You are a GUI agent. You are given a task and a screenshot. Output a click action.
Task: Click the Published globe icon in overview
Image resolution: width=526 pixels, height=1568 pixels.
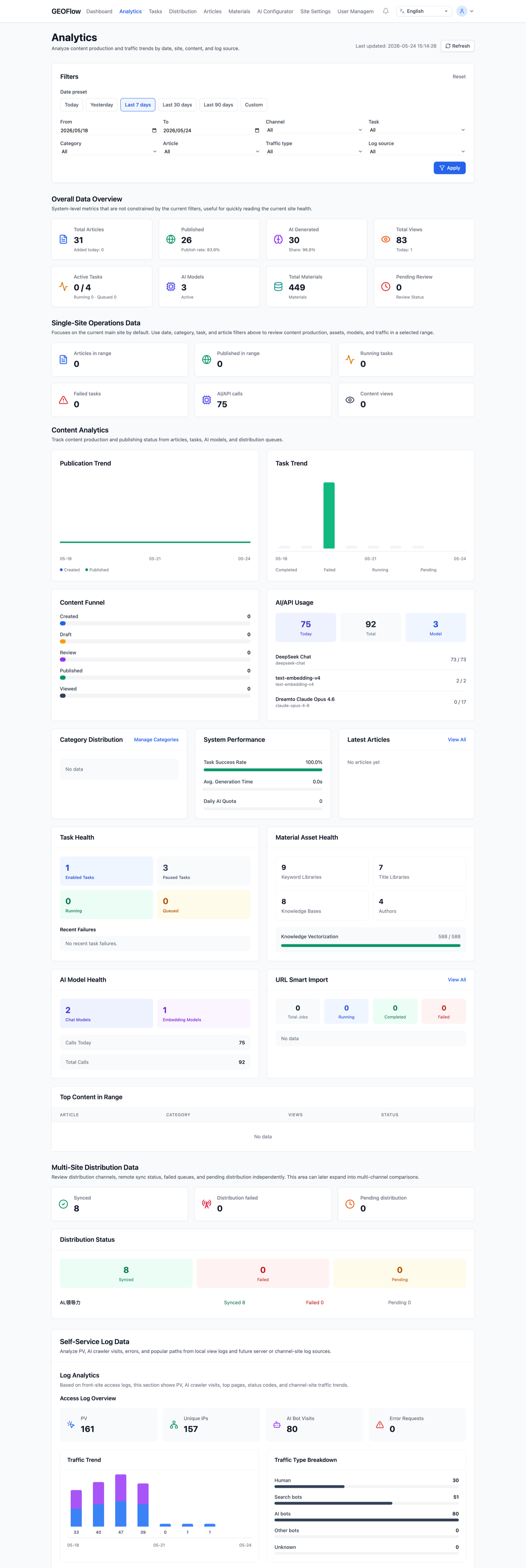tap(171, 239)
